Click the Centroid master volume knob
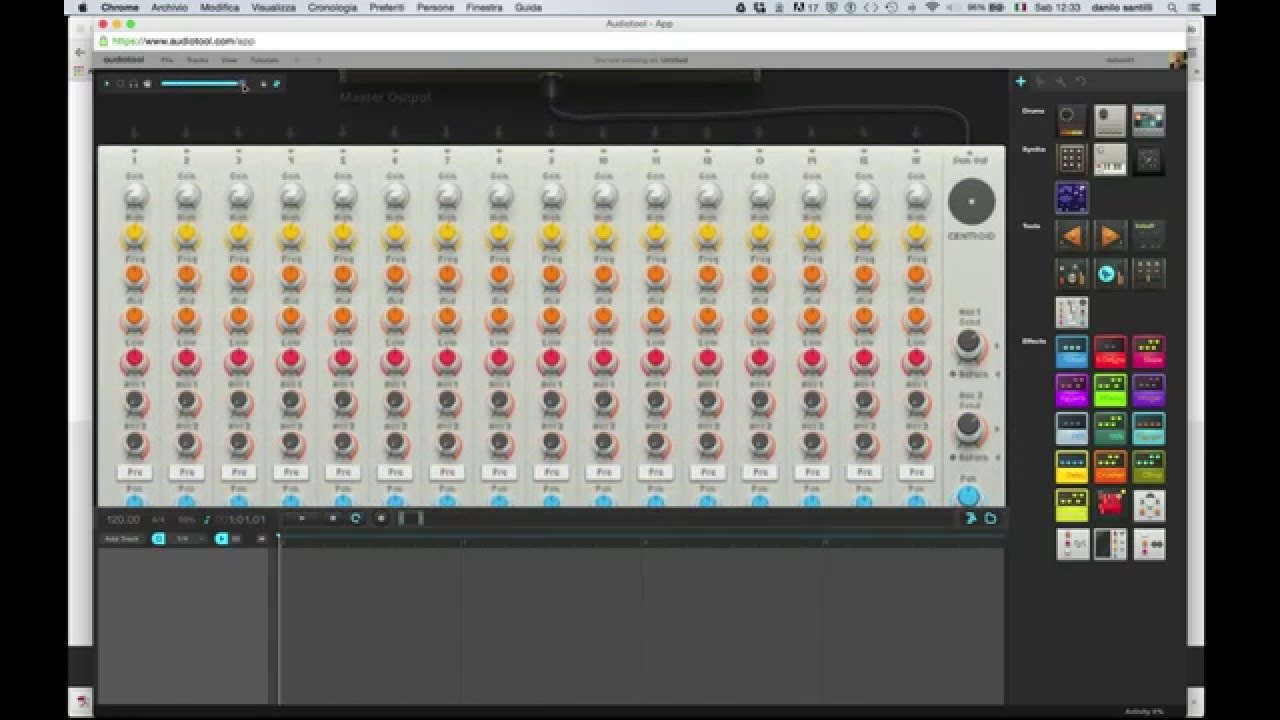 [971, 203]
